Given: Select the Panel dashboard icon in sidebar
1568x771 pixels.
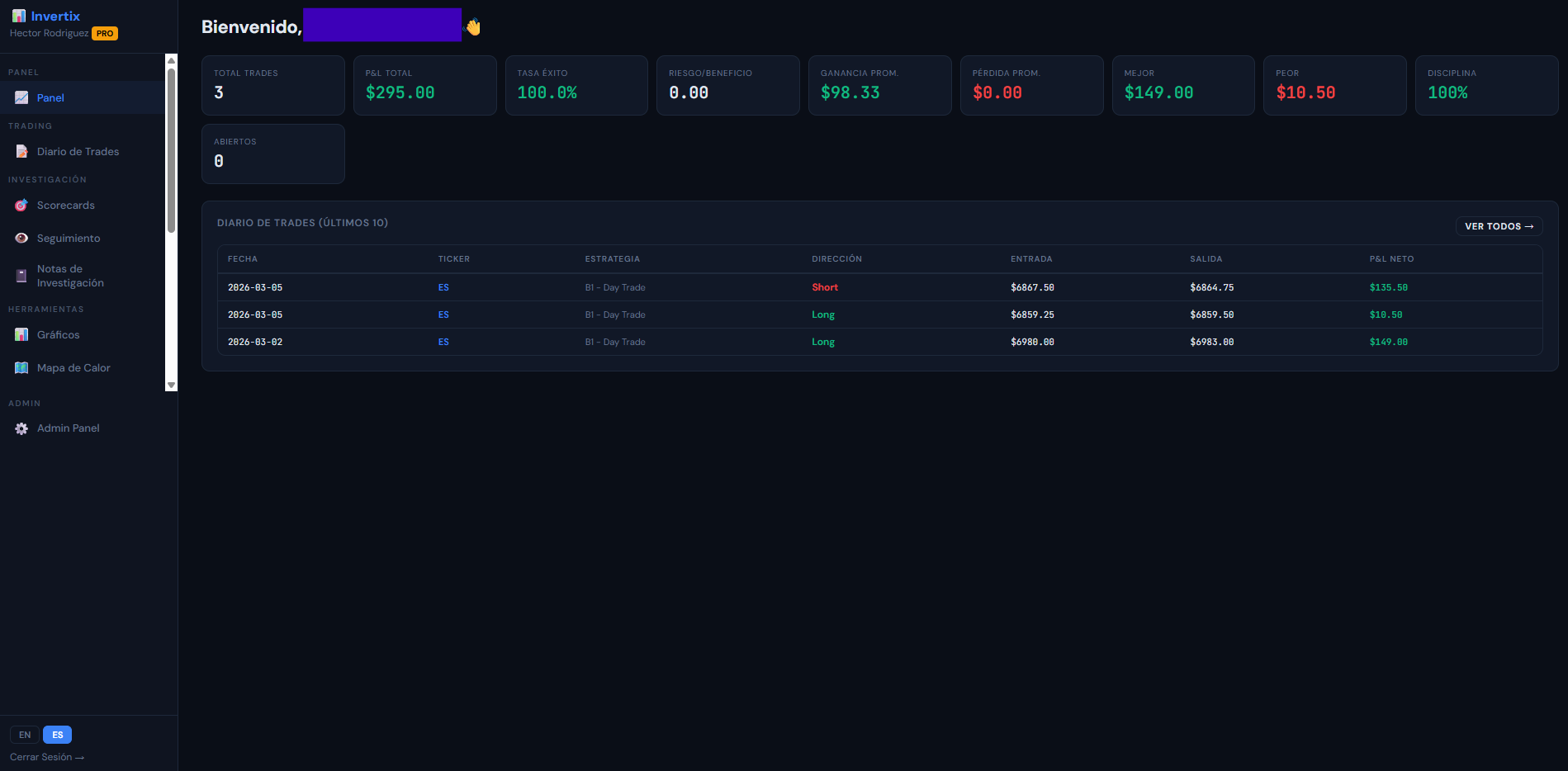Looking at the screenshot, I should coord(21,97).
